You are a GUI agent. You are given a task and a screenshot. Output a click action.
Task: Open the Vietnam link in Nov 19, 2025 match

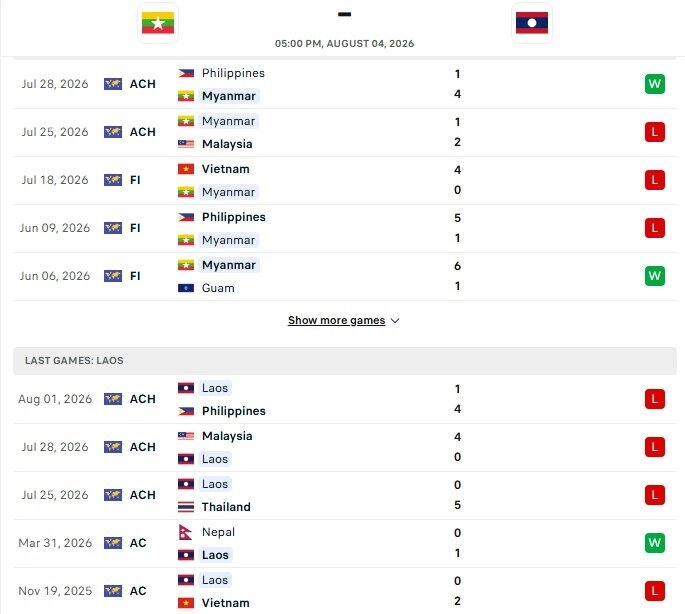pyautogui.click(x=225, y=603)
